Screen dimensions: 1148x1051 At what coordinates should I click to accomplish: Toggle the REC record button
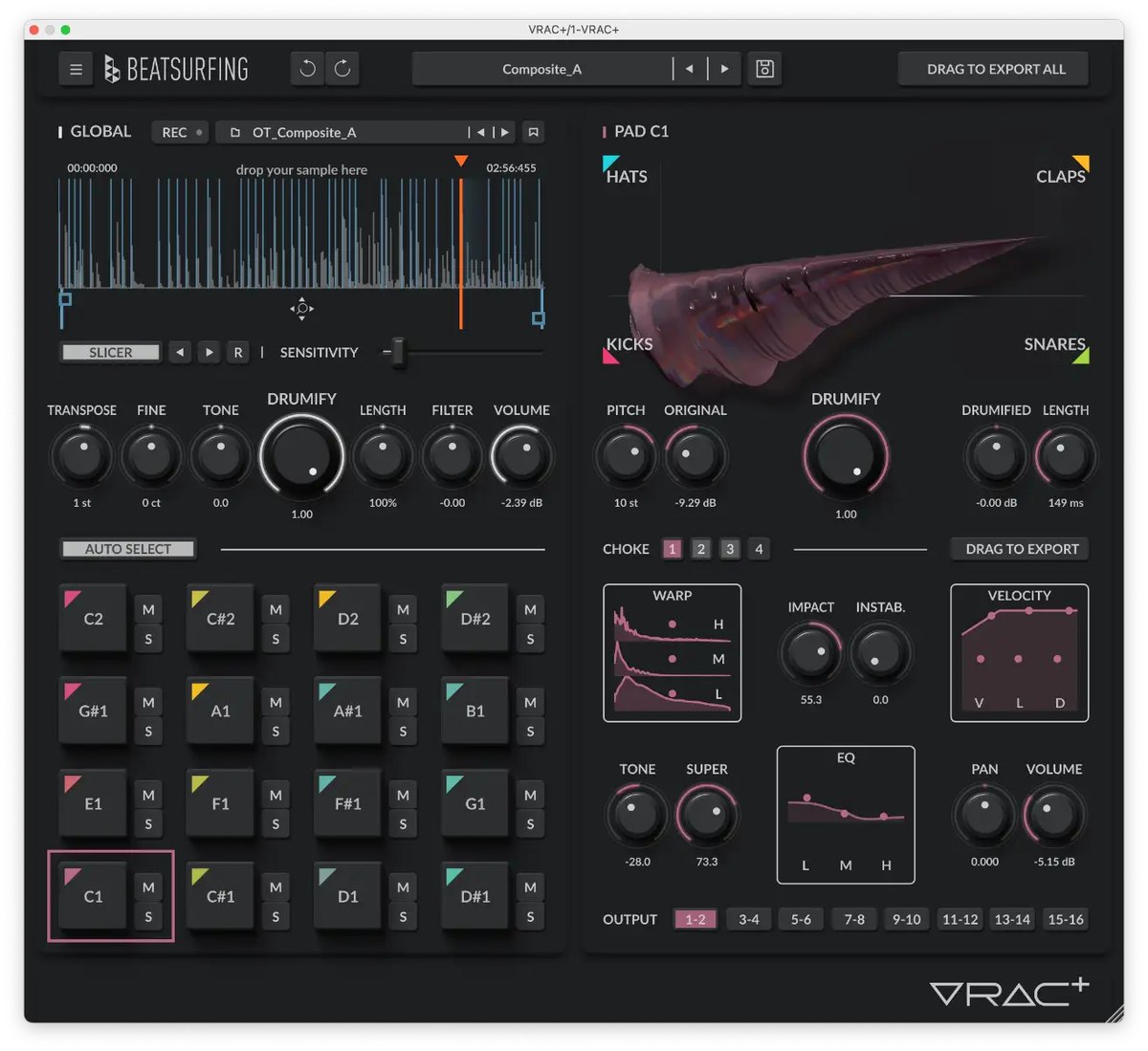pyautogui.click(x=182, y=132)
